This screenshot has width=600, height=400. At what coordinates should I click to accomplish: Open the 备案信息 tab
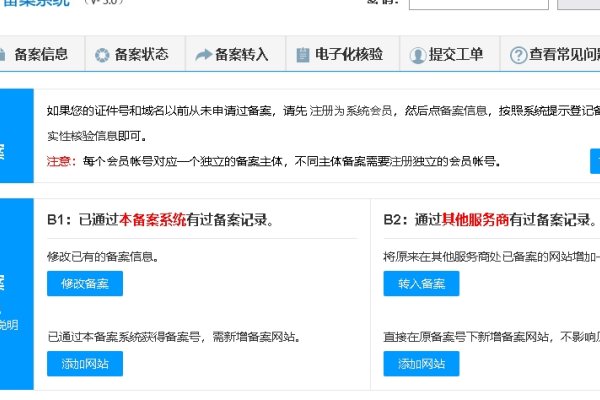point(40,54)
